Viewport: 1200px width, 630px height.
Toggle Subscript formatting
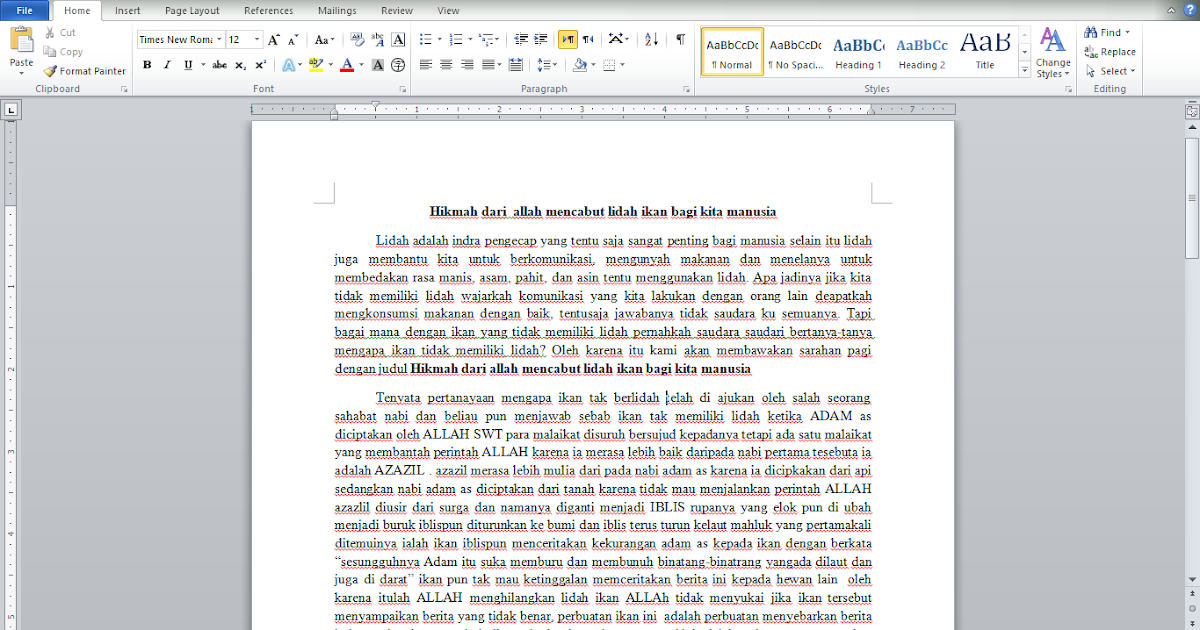pyautogui.click(x=240, y=65)
